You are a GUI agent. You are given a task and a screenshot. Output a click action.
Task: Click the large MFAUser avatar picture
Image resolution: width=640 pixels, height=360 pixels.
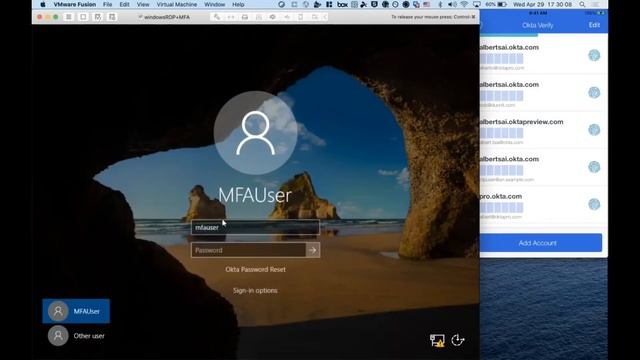256,133
